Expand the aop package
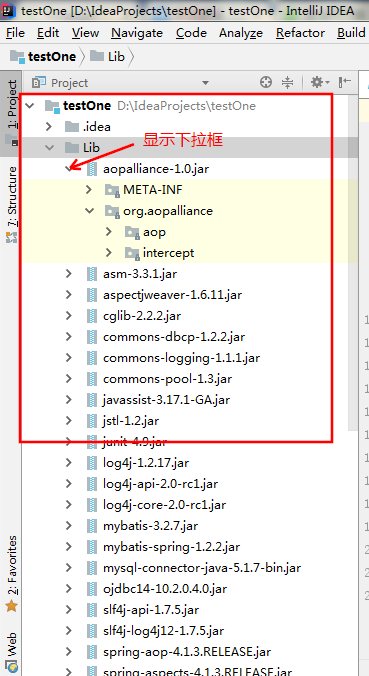Screen dimensions: 369x676 click(109, 232)
